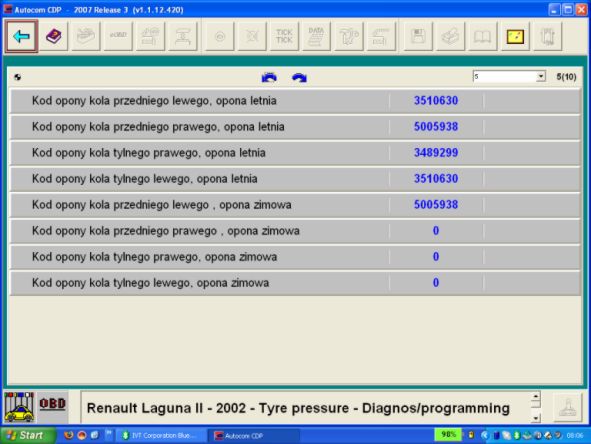Click value 0 for front right winter tyre
Image resolution: width=591 pixels, height=444 pixels.
coord(436,231)
